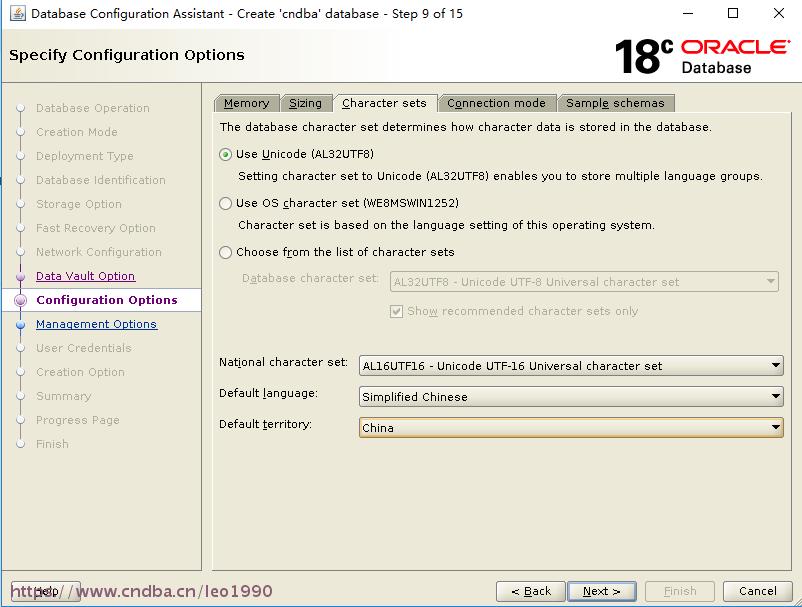Click the 'Default territory:' label
Screen dimensions: 802x607
265,424
